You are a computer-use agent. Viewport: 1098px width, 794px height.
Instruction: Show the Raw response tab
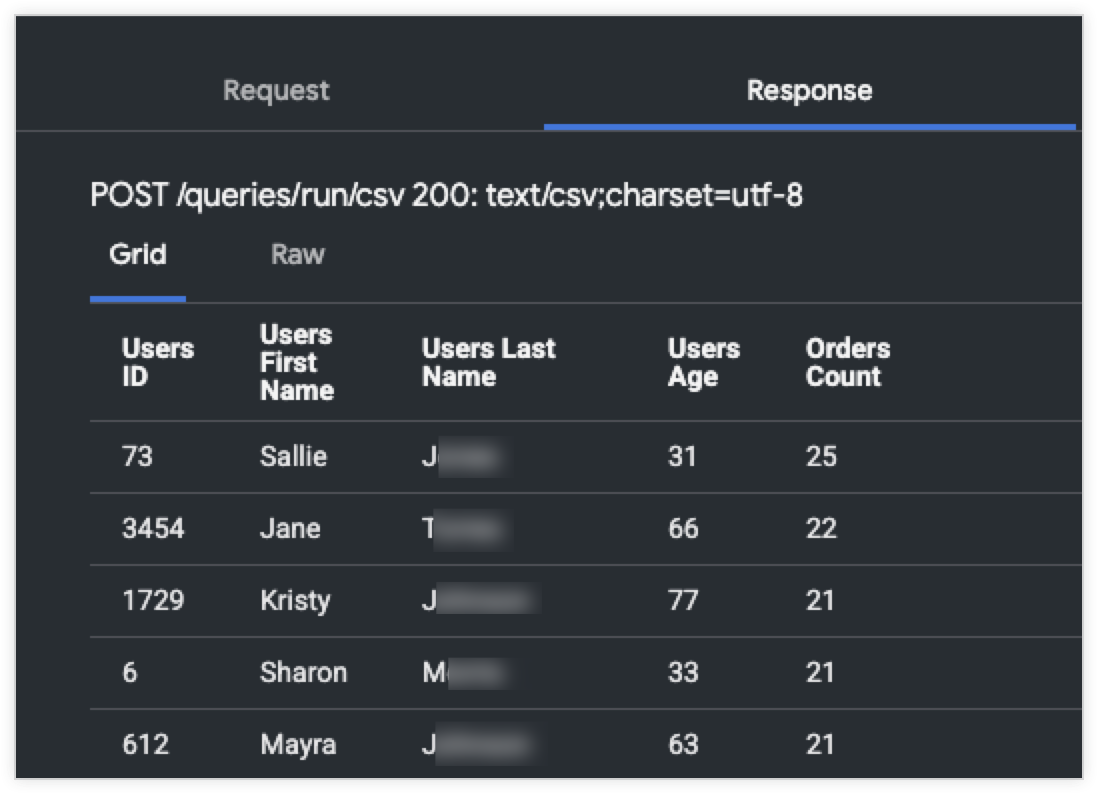tap(298, 255)
